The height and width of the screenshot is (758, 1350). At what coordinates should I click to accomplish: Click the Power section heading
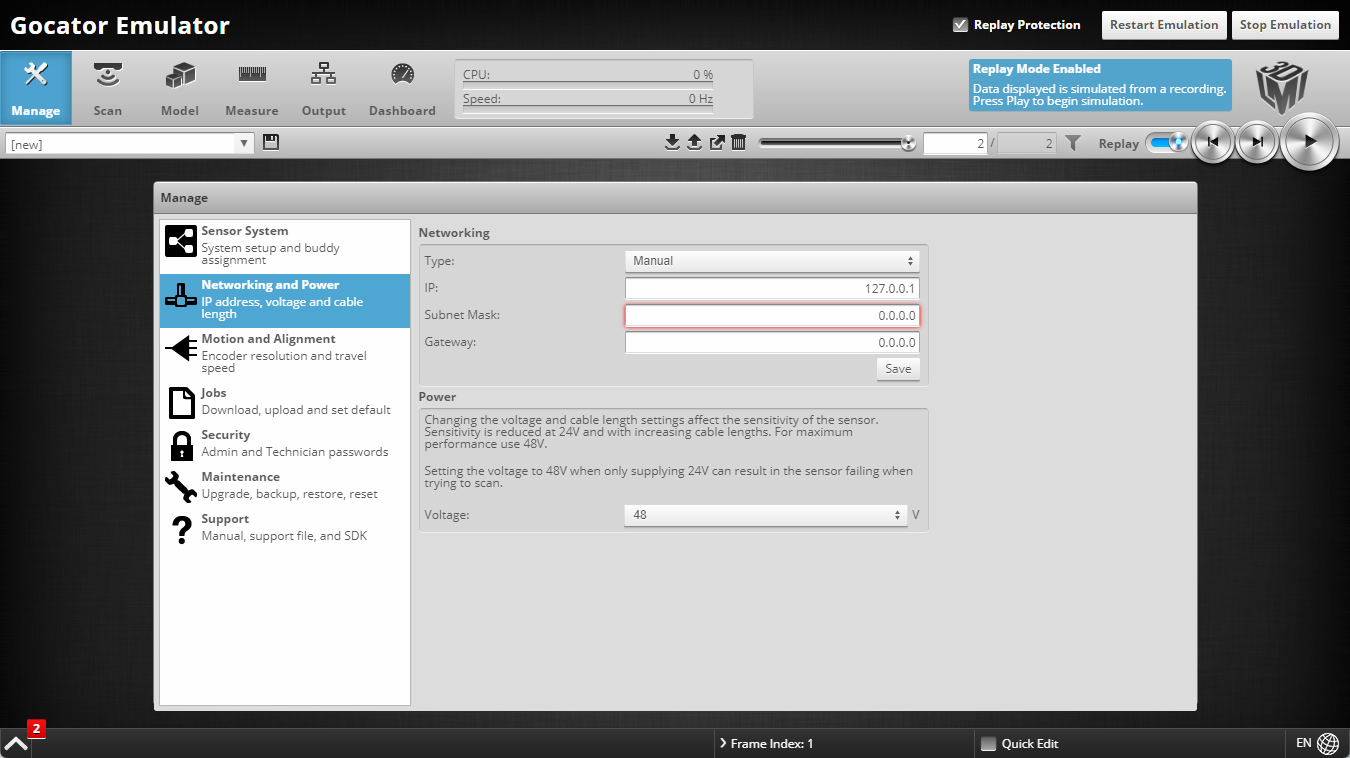coord(437,397)
